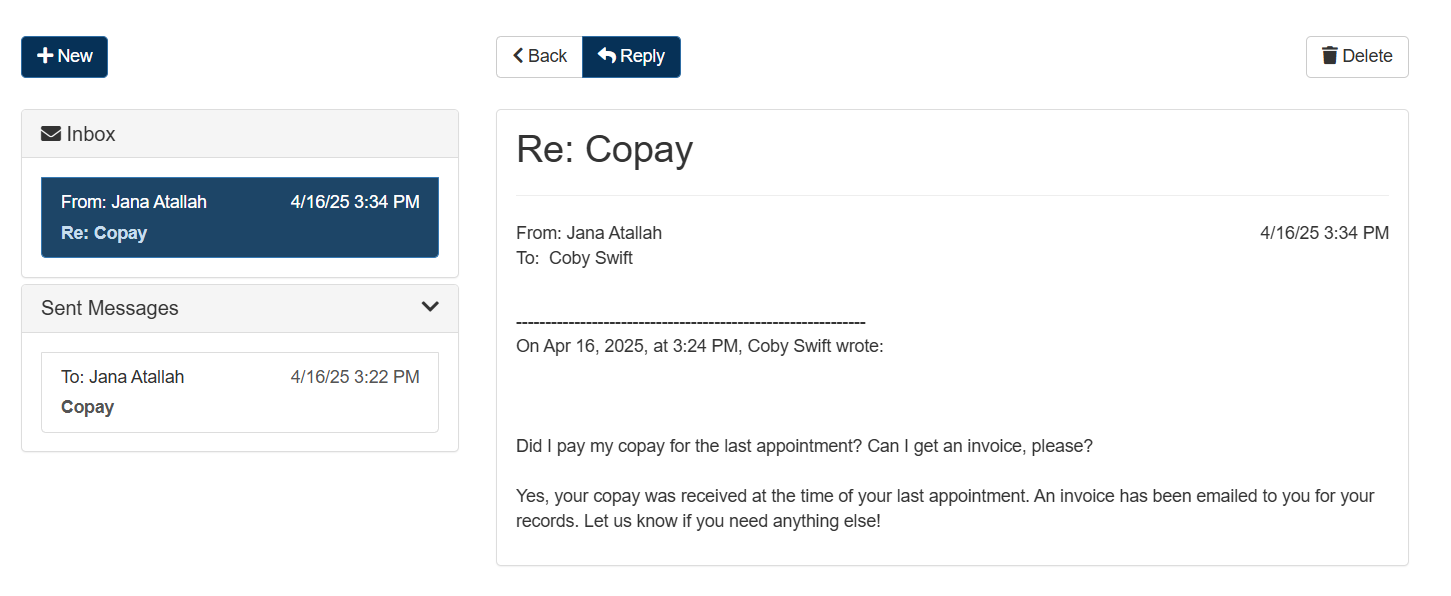Open the sent message to Jana Atallah
This screenshot has height=596, width=1451.
(x=240, y=392)
